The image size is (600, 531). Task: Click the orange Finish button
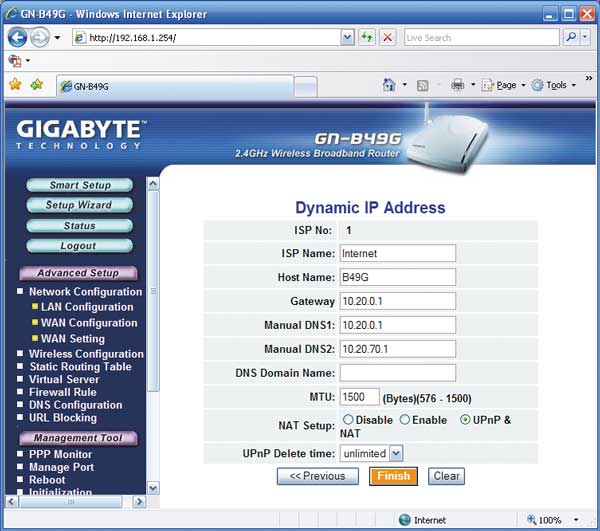(x=393, y=477)
